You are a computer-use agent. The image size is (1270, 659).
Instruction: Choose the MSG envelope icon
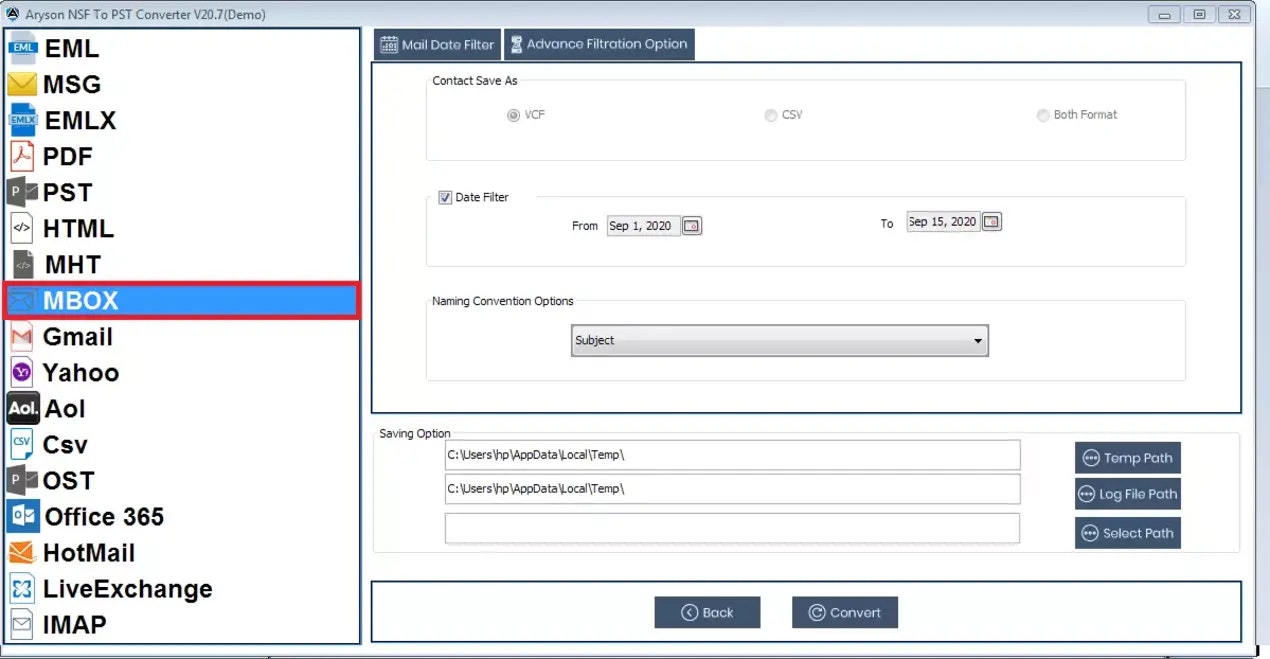[22, 84]
